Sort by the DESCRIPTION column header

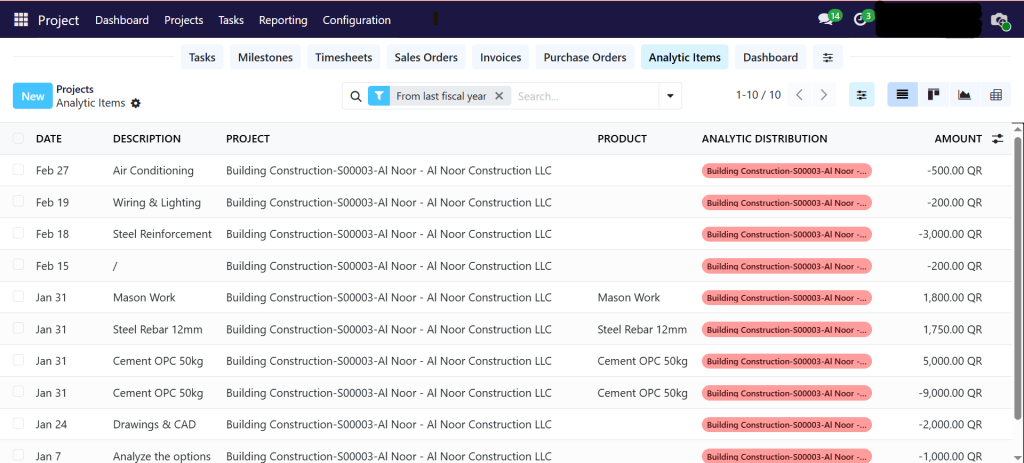147,138
